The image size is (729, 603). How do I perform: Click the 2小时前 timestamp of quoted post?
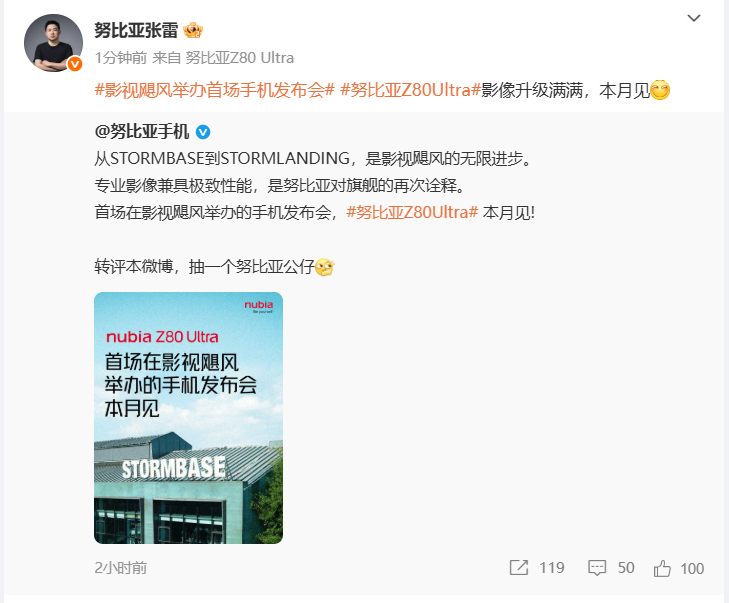[121, 568]
